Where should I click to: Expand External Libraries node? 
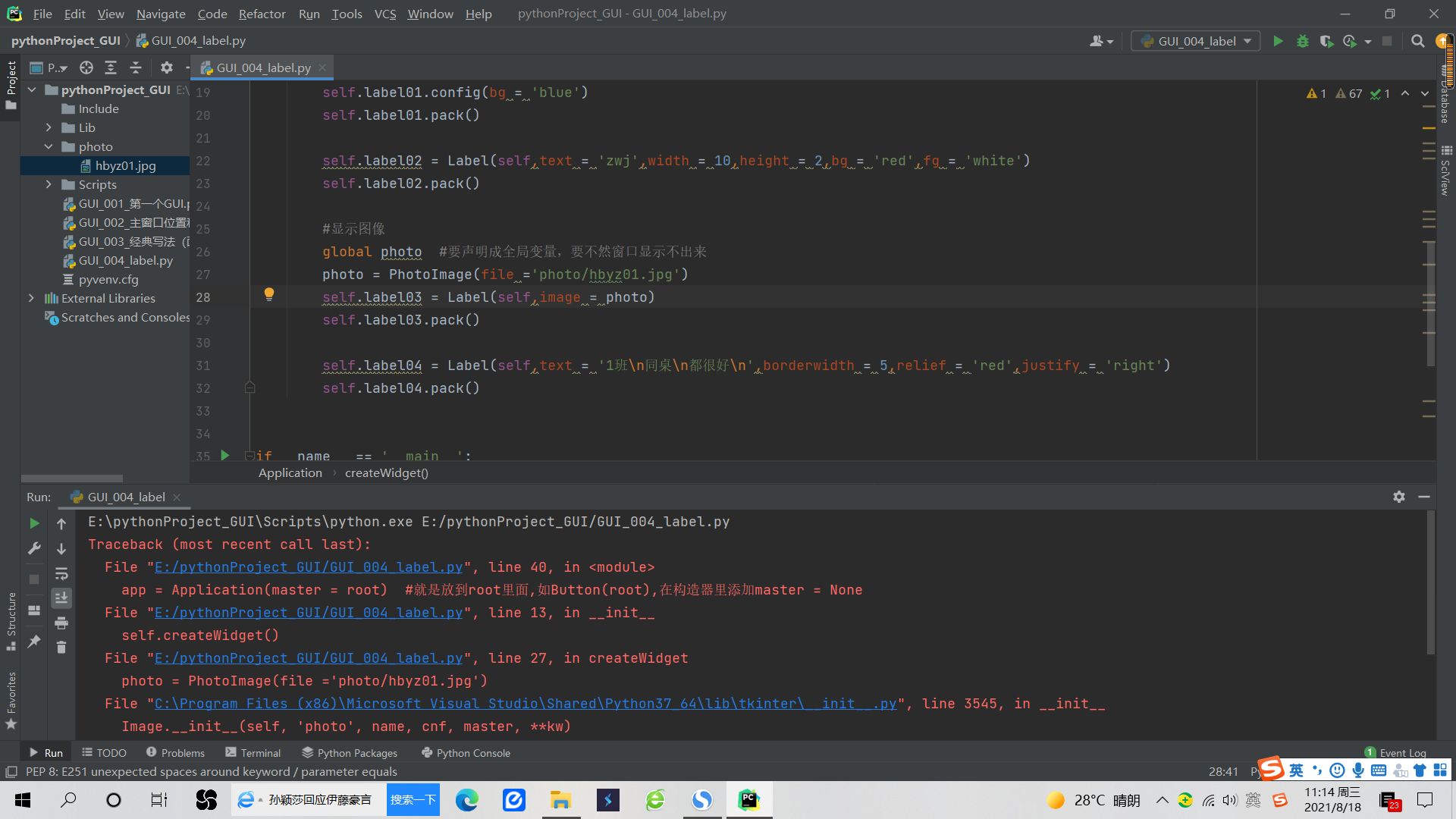click(31, 298)
